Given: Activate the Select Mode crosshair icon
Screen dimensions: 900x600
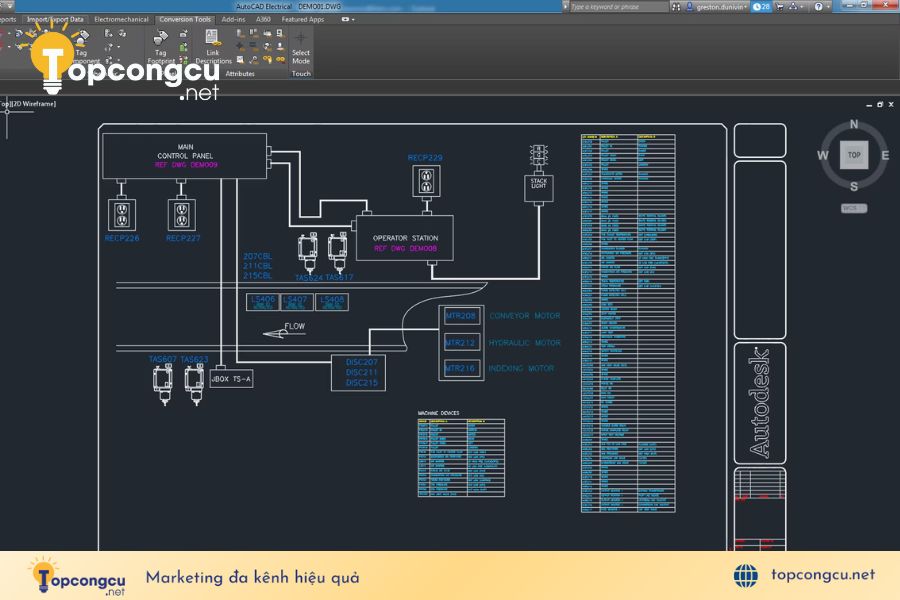Looking at the screenshot, I should pos(301,38).
